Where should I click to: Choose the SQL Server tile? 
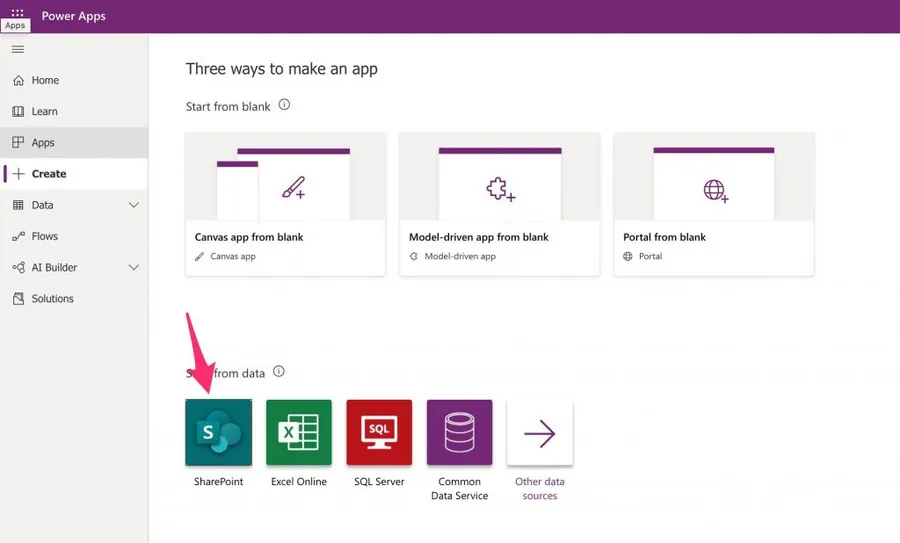[x=379, y=433]
